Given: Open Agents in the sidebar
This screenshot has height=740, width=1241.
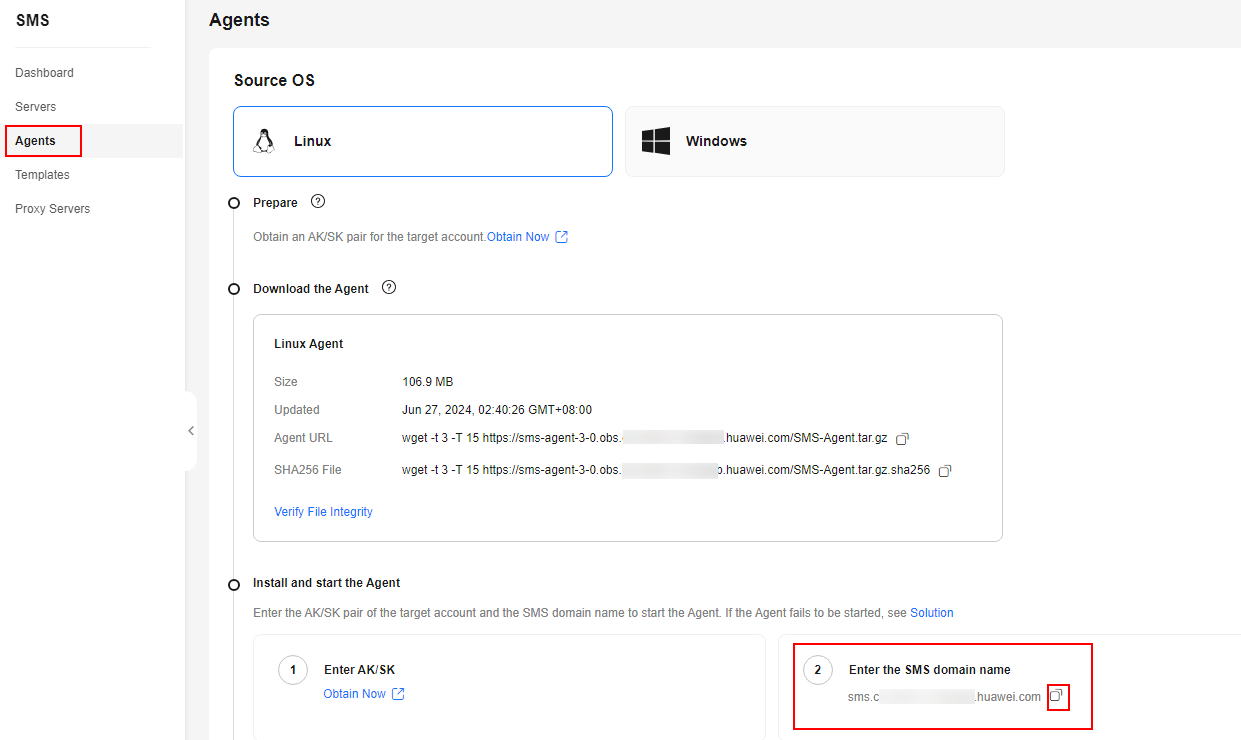Looking at the screenshot, I should pos(36,141).
